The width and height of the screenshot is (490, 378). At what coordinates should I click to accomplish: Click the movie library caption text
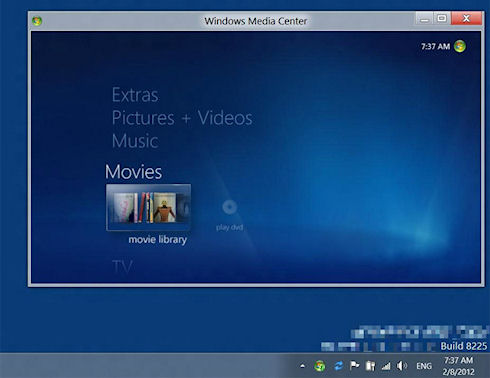158,240
